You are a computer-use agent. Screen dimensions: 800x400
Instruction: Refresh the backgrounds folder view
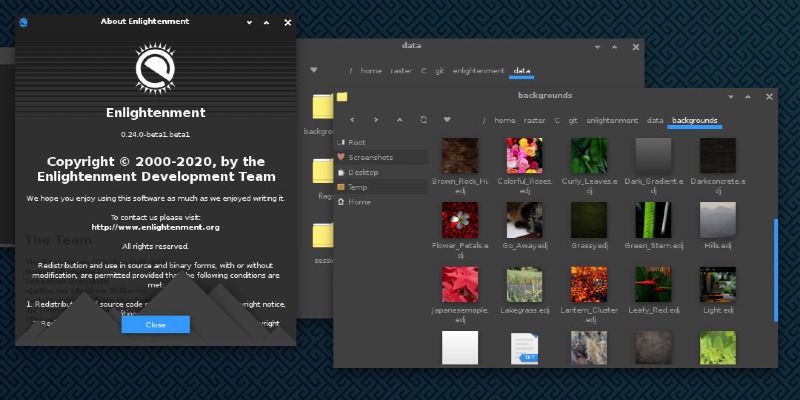coord(424,120)
